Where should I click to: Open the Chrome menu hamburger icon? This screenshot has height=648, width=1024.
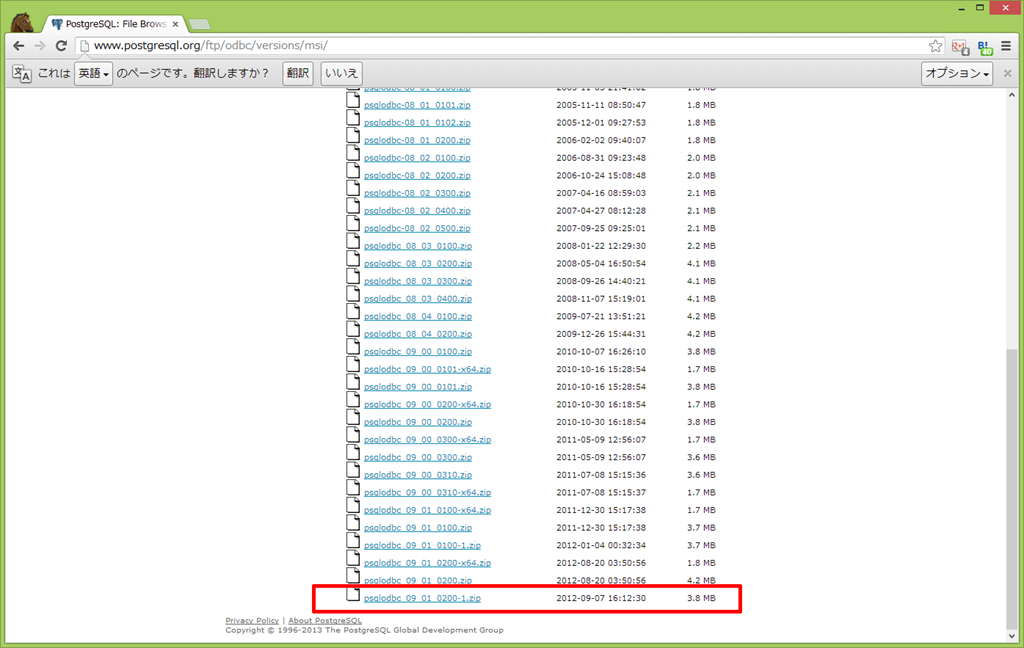click(x=1006, y=46)
